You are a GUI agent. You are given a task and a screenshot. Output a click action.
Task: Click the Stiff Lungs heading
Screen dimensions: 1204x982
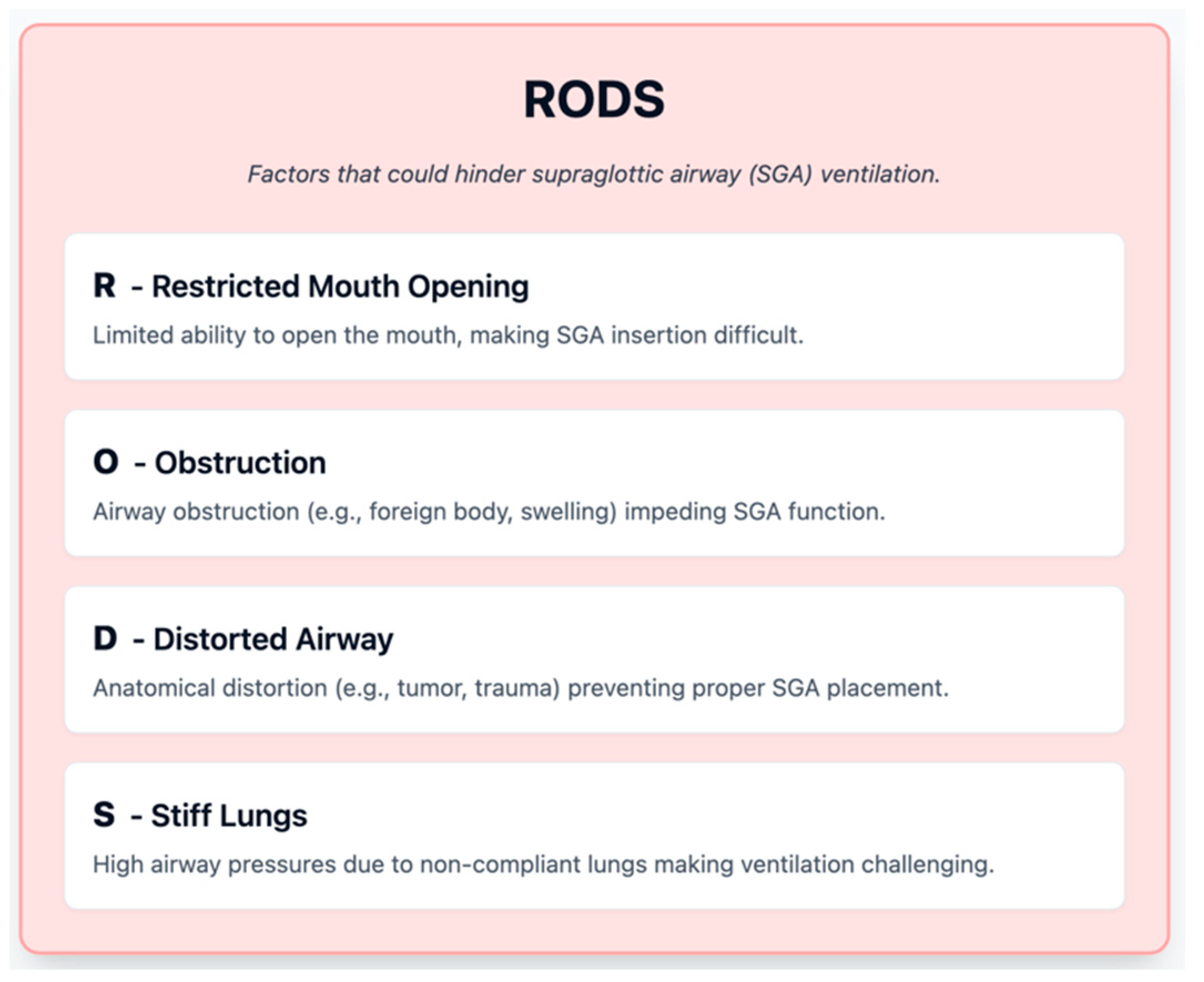click(228, 816)
